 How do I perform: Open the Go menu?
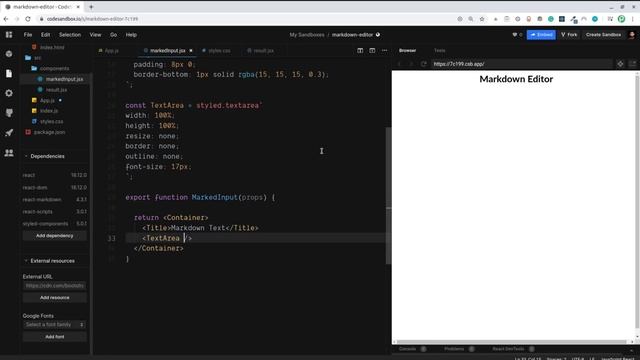pyautogui.click(x=113, y=35)
